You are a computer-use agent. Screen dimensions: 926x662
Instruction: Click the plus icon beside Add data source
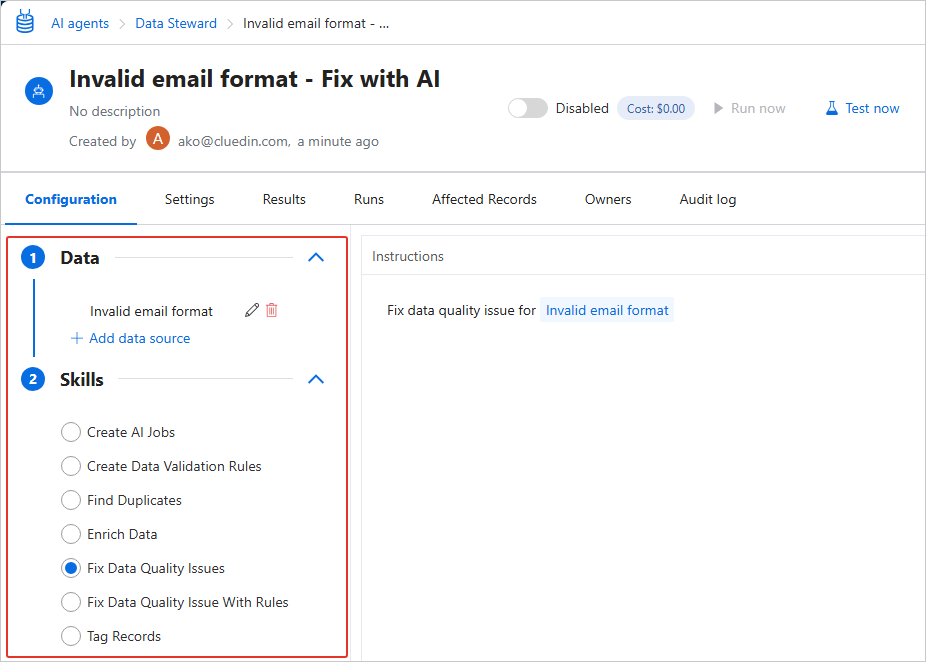[77, 338]
